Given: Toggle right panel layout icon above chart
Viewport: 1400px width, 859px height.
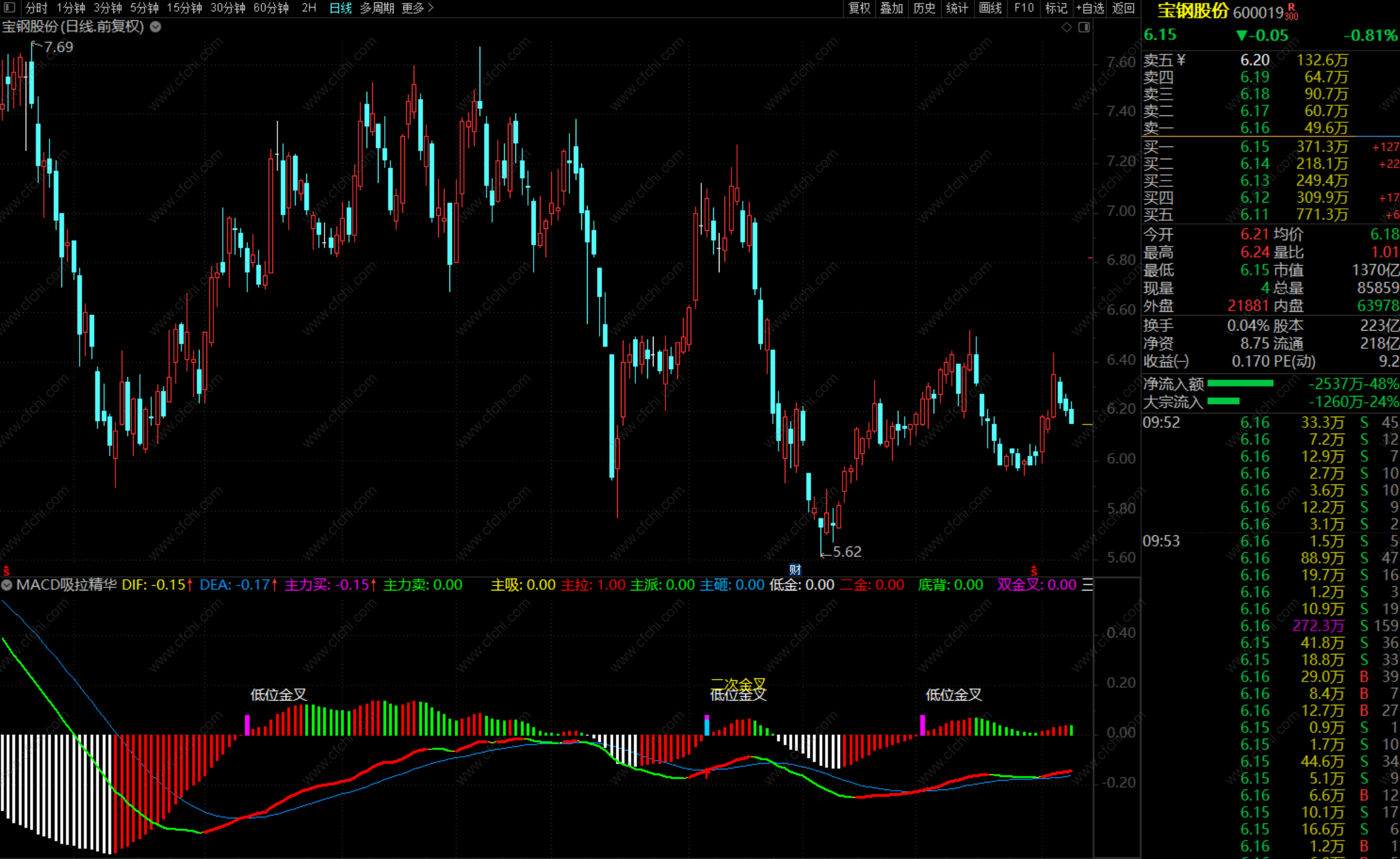Looking at the screenshot, I should point(1084,27).
